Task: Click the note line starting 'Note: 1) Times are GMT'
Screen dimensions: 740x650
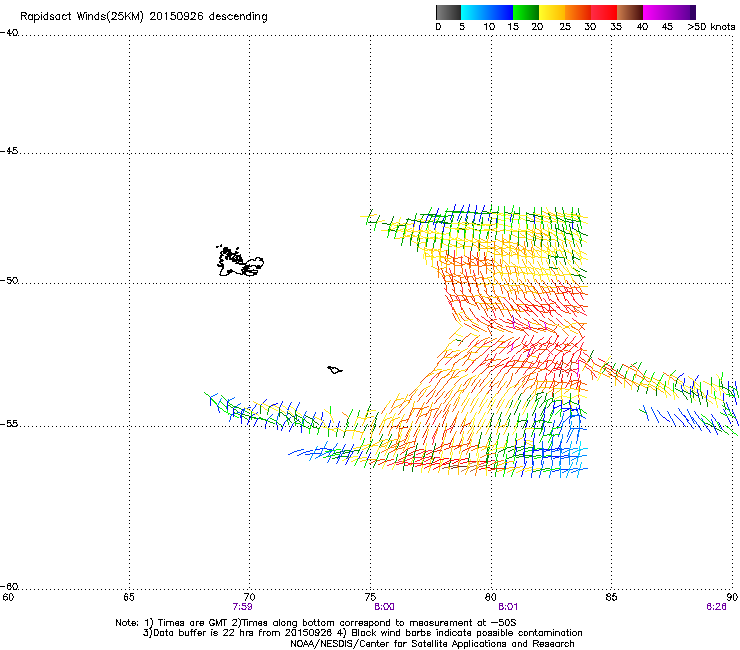Action: click(316, 623)
